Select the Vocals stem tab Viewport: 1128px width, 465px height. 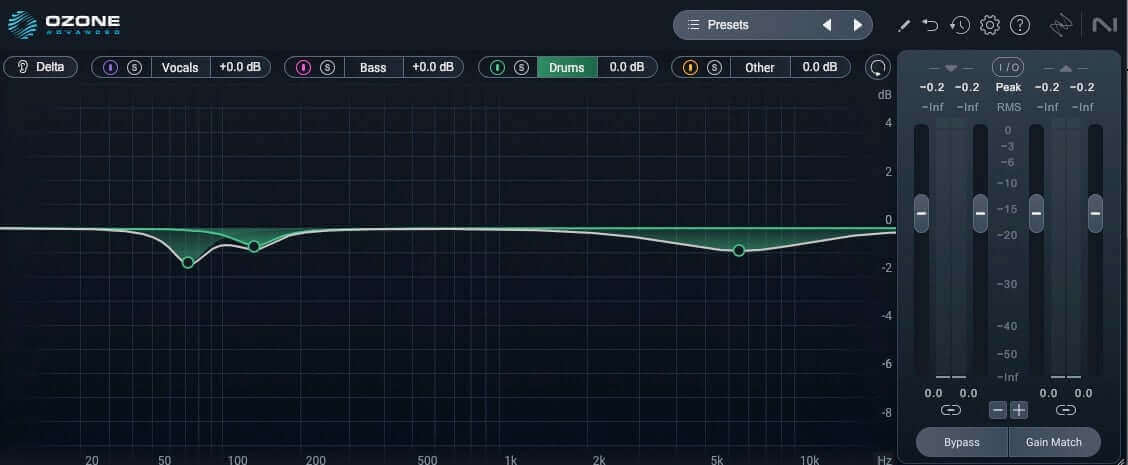point(180,68)
